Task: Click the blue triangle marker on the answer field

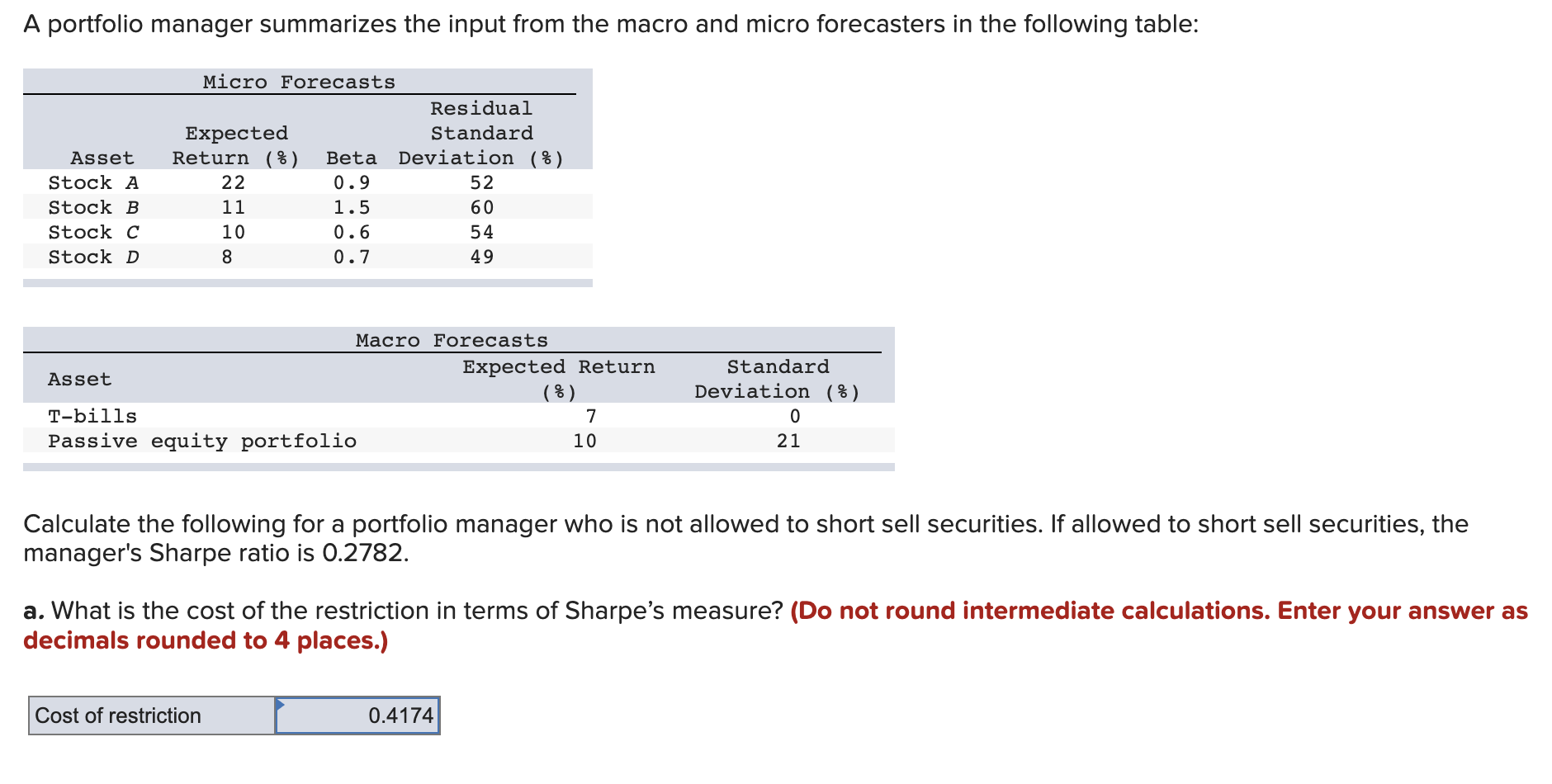Action: tap(282, 702)
